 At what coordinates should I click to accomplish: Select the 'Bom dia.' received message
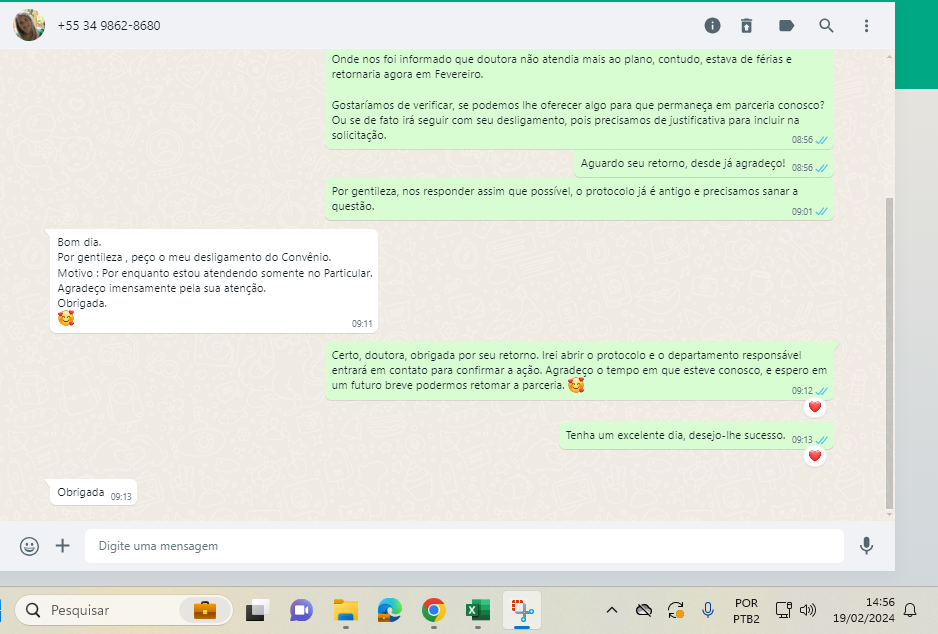tap(214, 281)
